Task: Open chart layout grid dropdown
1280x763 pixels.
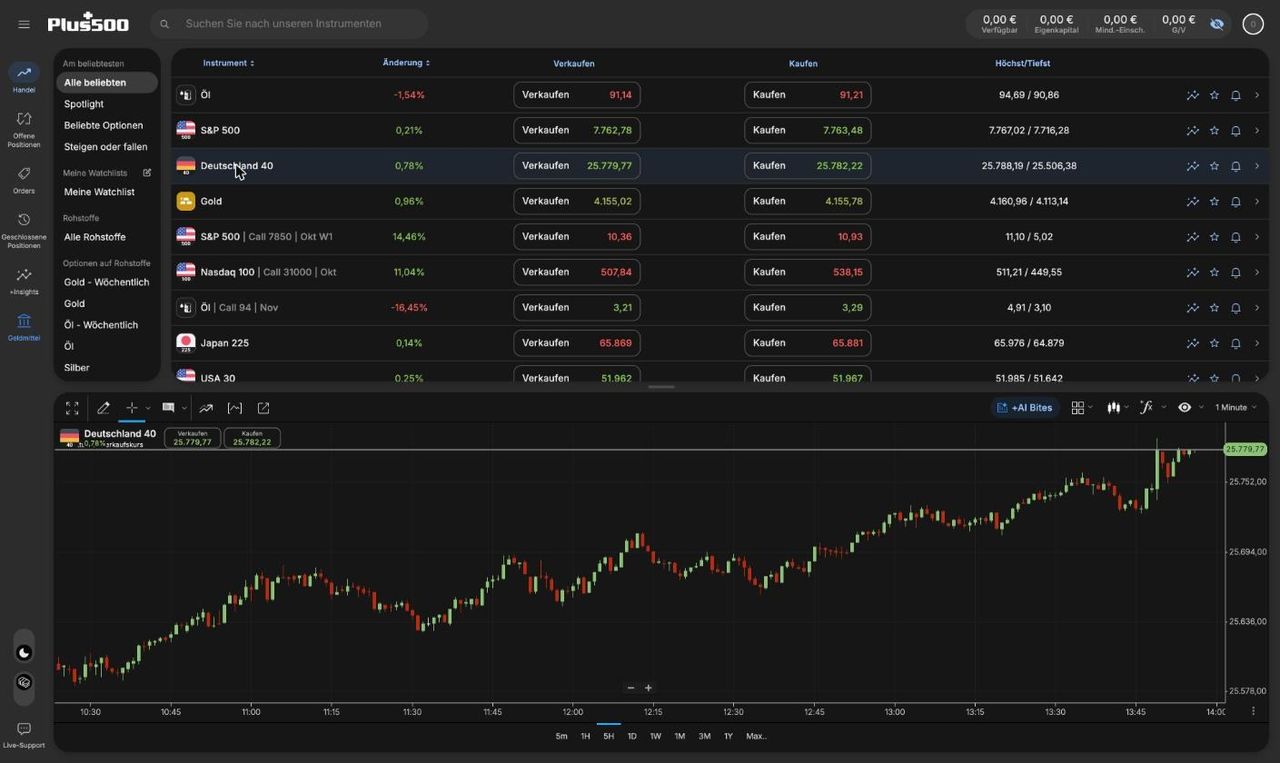Action: pos(1081,408)
